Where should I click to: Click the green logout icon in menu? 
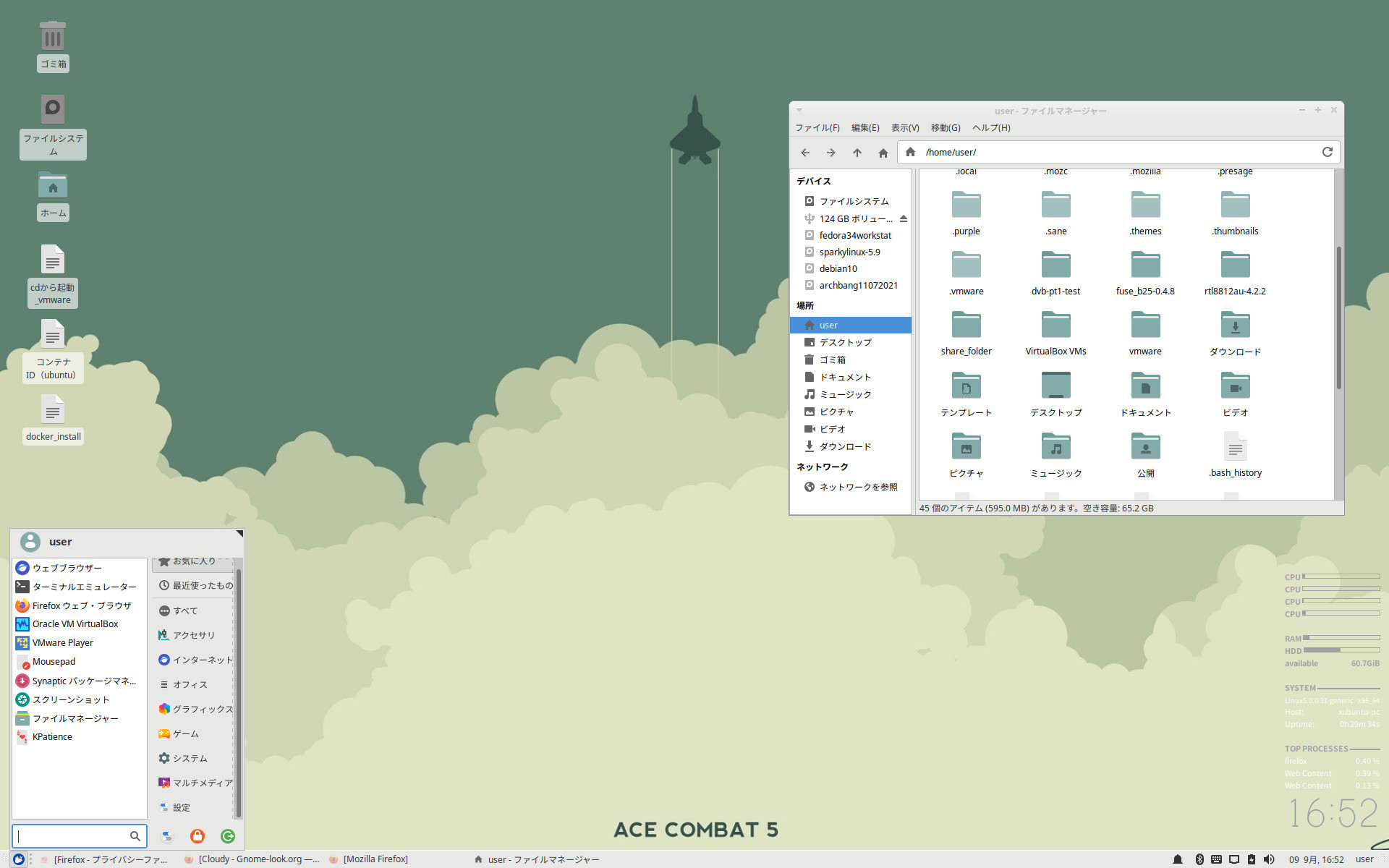pyautogui.click(x=228, y=836)
